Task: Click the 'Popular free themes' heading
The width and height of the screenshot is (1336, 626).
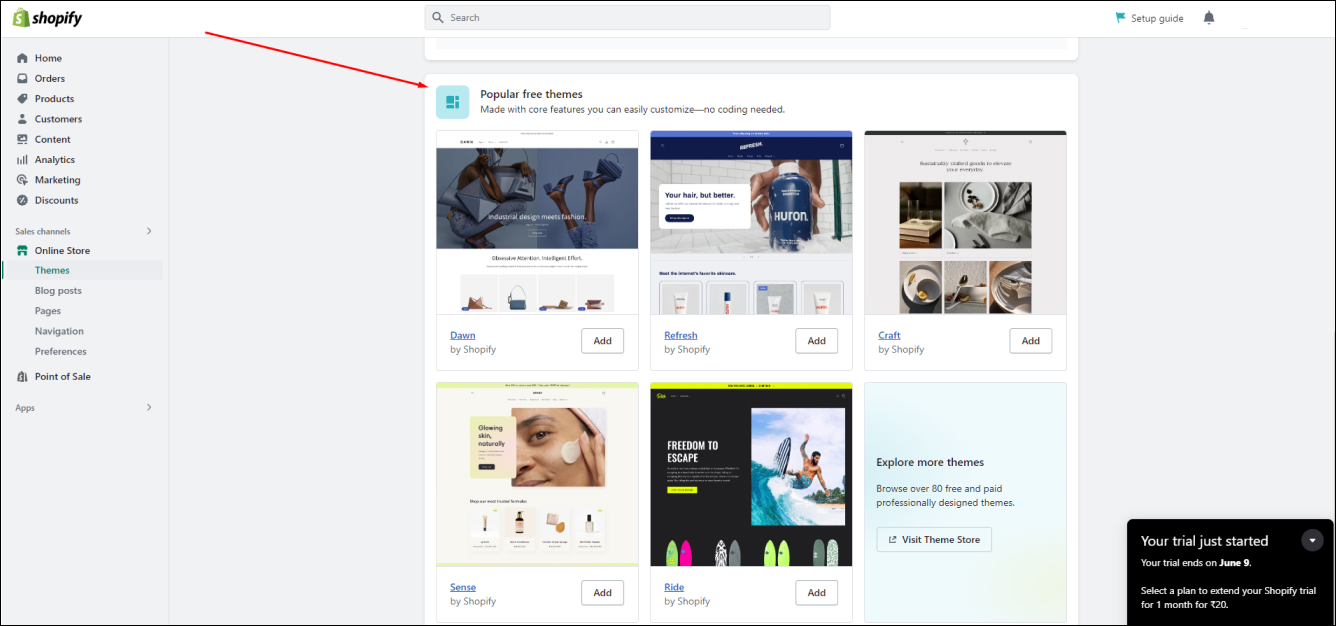Action: pyautogui.click(x=531, y=94)
